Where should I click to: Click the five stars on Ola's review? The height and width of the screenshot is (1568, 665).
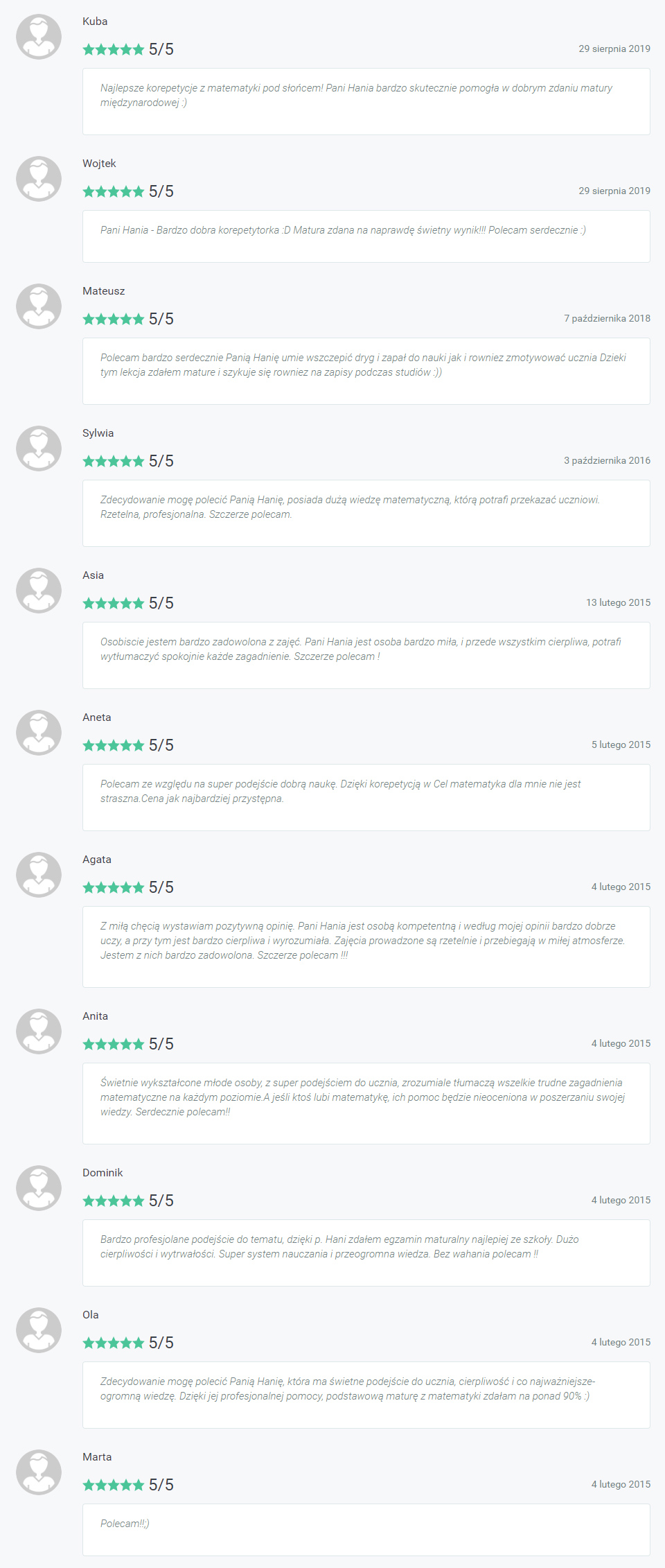pos(114,1343)
